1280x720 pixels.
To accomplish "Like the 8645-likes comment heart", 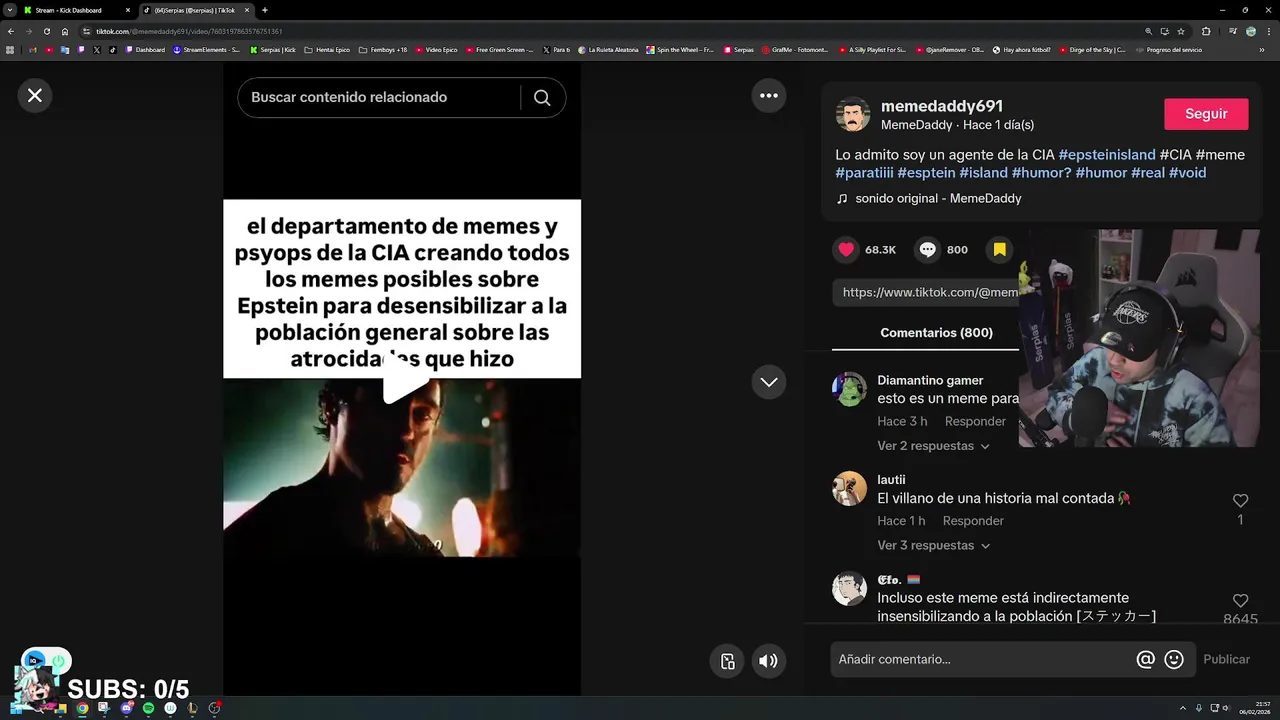I will pos(1240,600).
